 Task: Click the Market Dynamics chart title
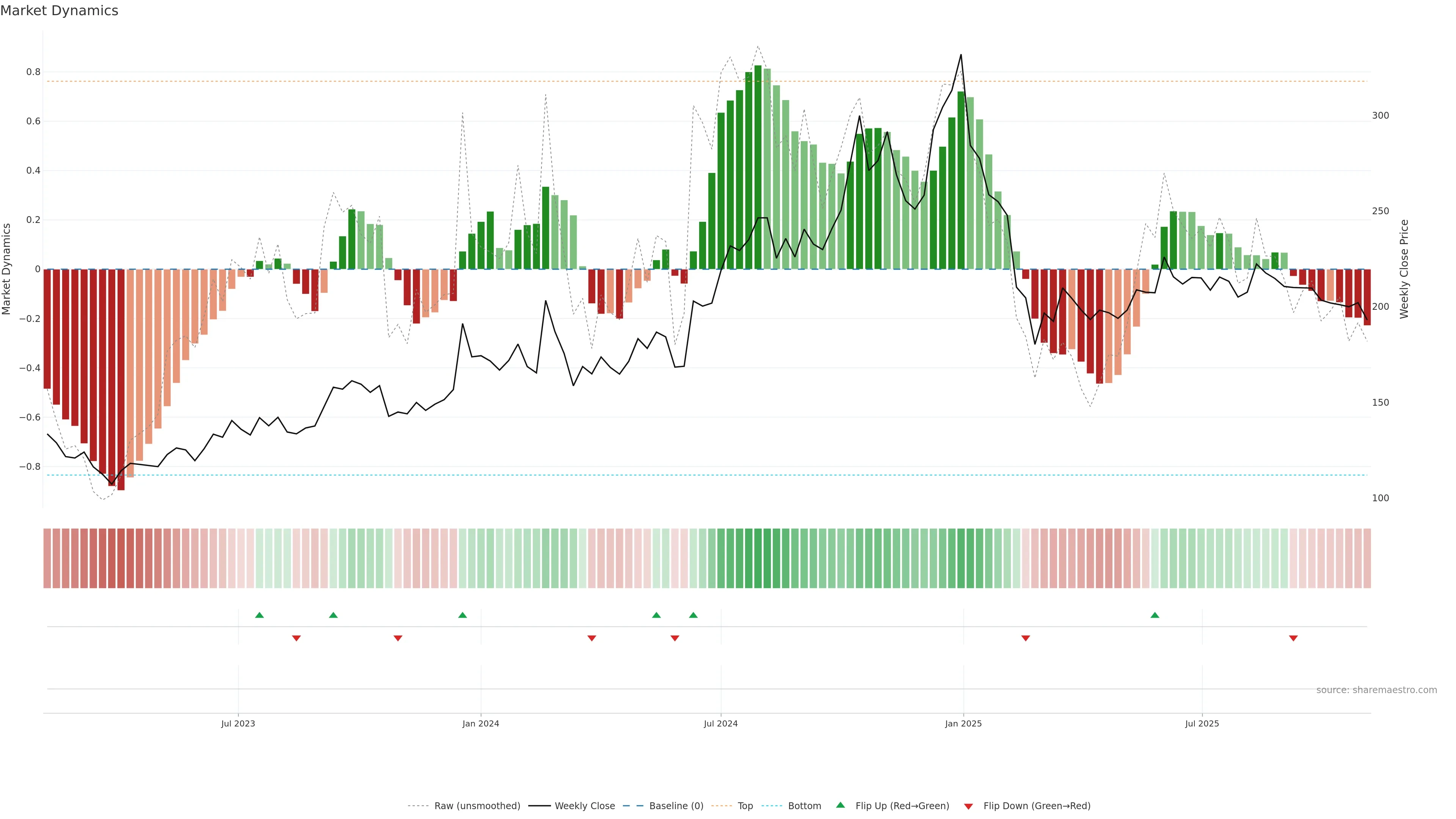coord(60,11)
